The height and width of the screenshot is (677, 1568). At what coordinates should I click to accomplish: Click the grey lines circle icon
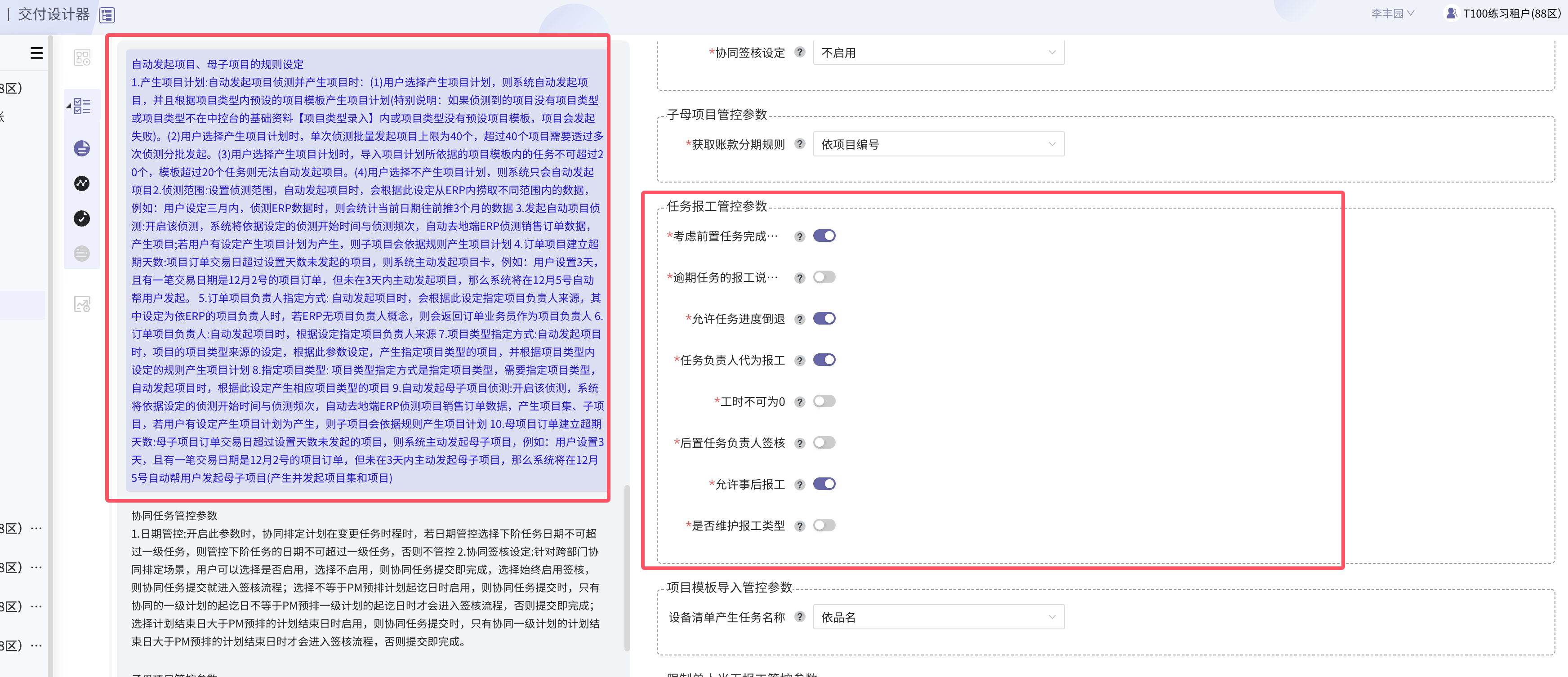82,253
